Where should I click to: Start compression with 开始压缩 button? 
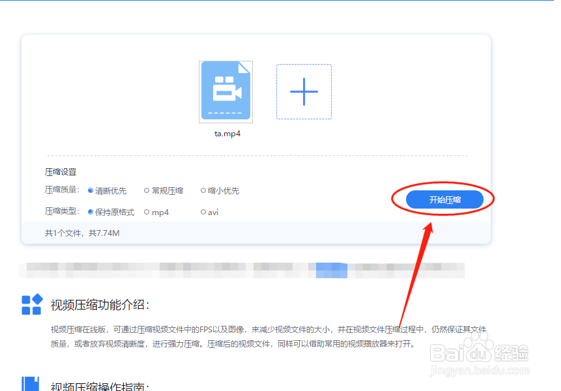[x=445, y=199]
